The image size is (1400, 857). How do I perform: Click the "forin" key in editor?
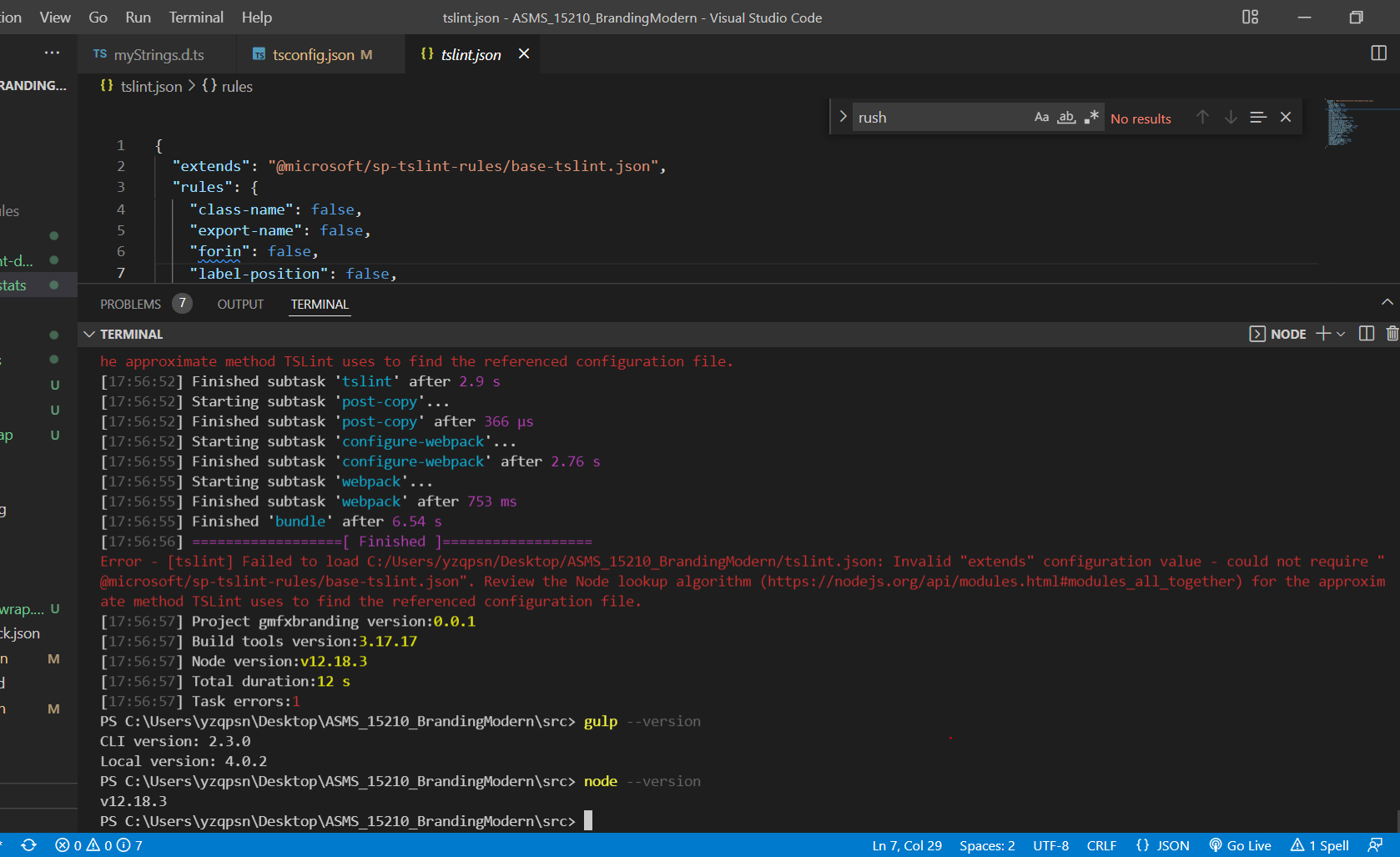click(219, 251)
